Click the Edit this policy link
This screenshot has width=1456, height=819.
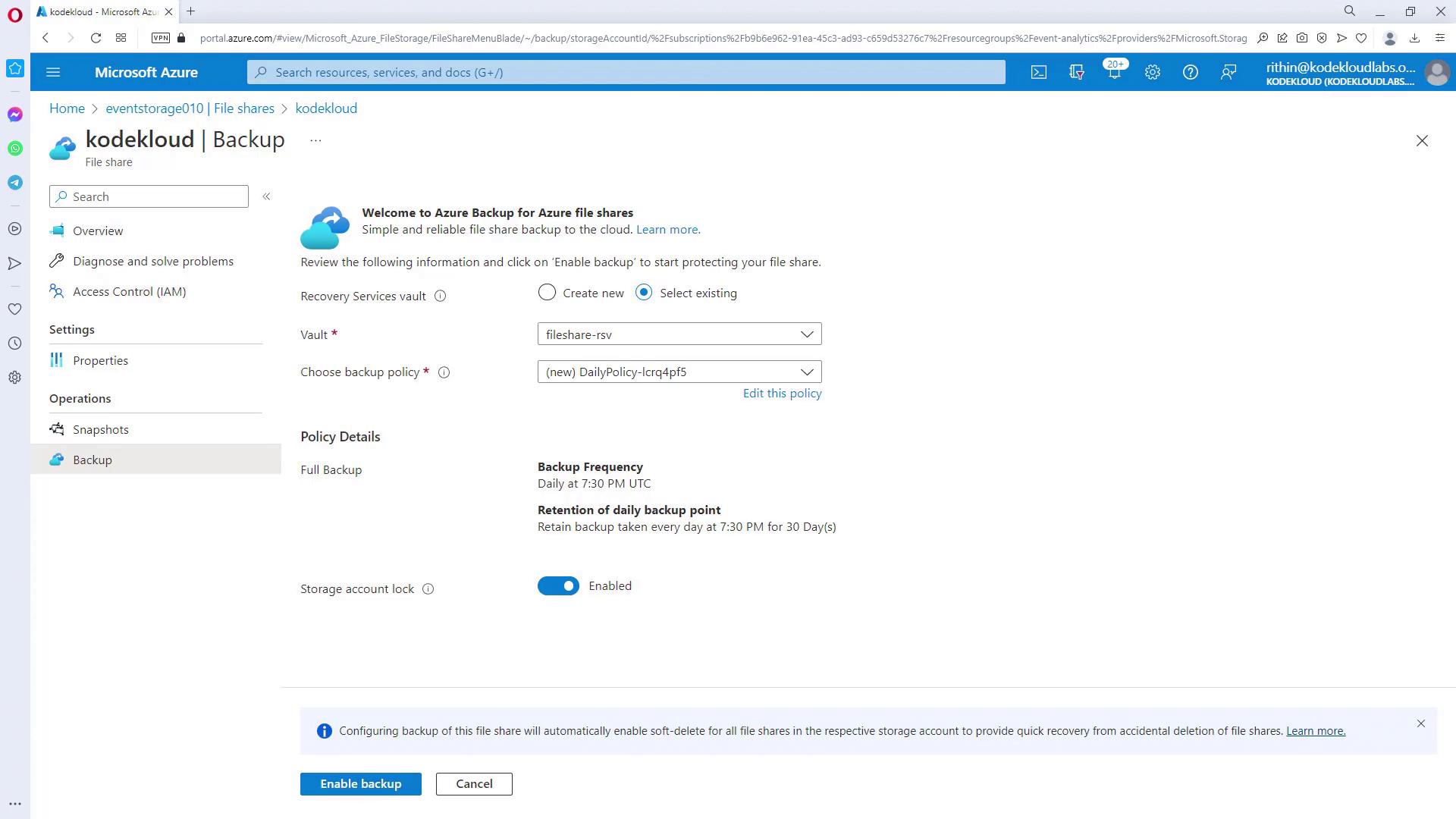[782, 393]
